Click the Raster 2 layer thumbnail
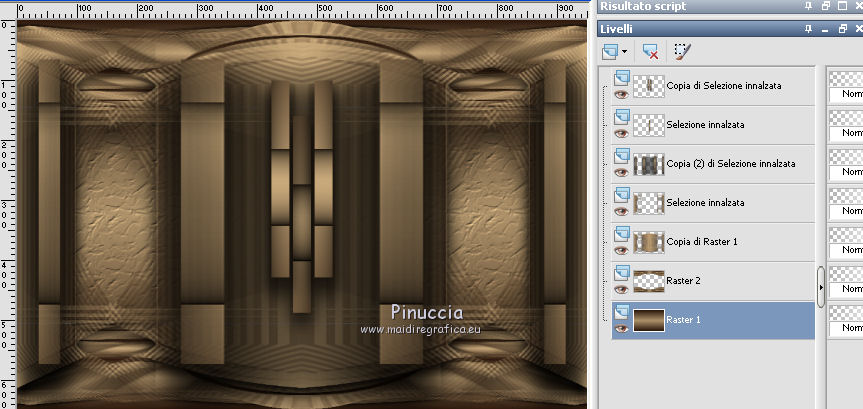The height and width of the screenshot is (409, 863). (649, 281)
